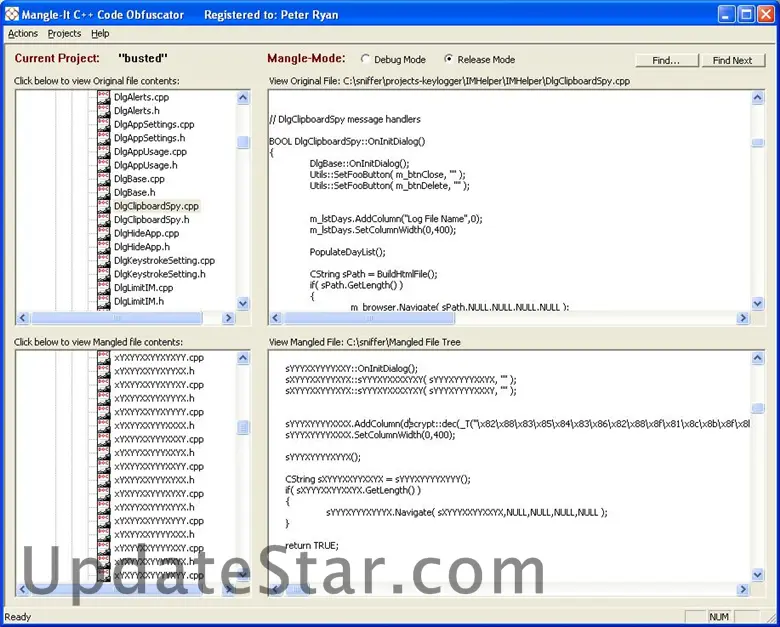Click the DlgHideApp.h file icon
Screen dimensions: 780x627
pos(103,247)
